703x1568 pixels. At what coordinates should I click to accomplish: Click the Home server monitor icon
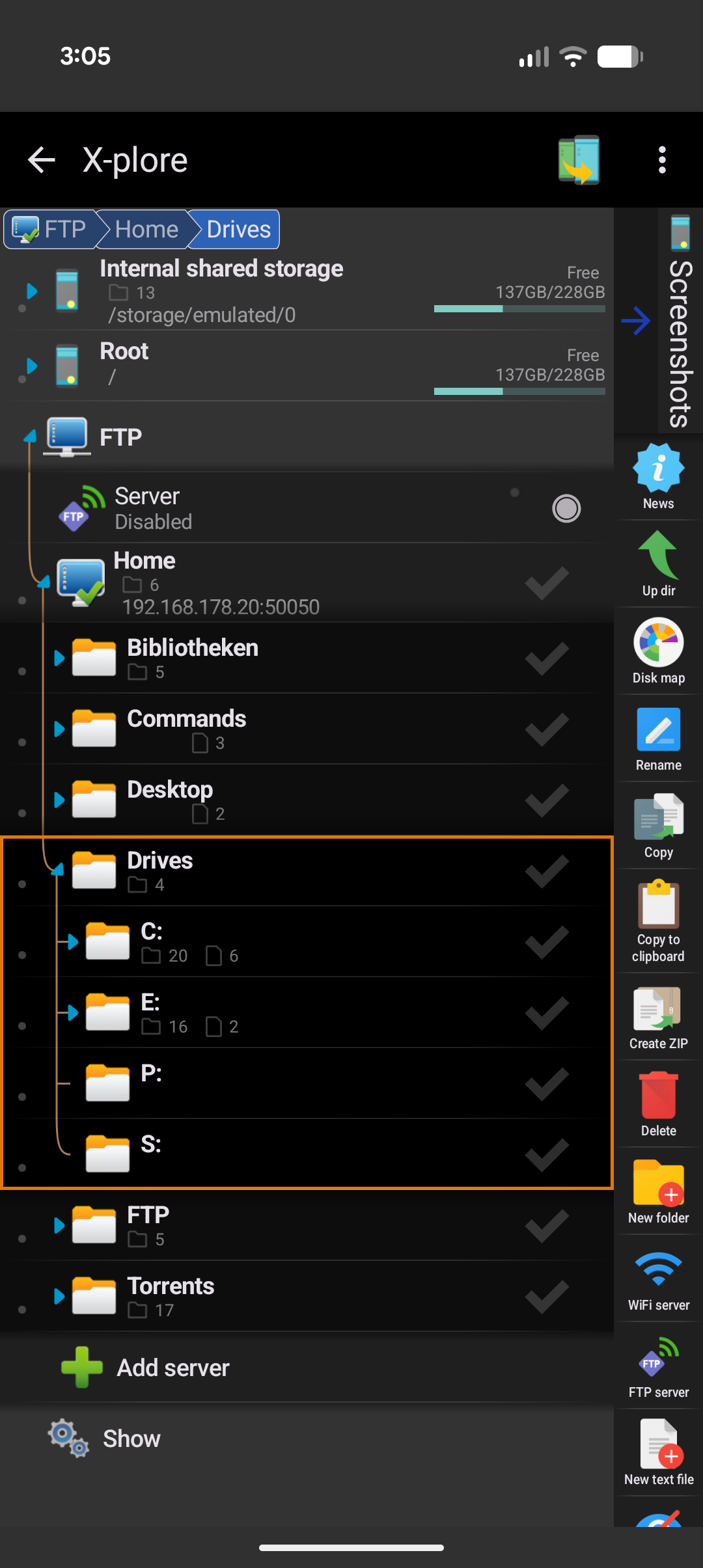click(x=81, y=582)
